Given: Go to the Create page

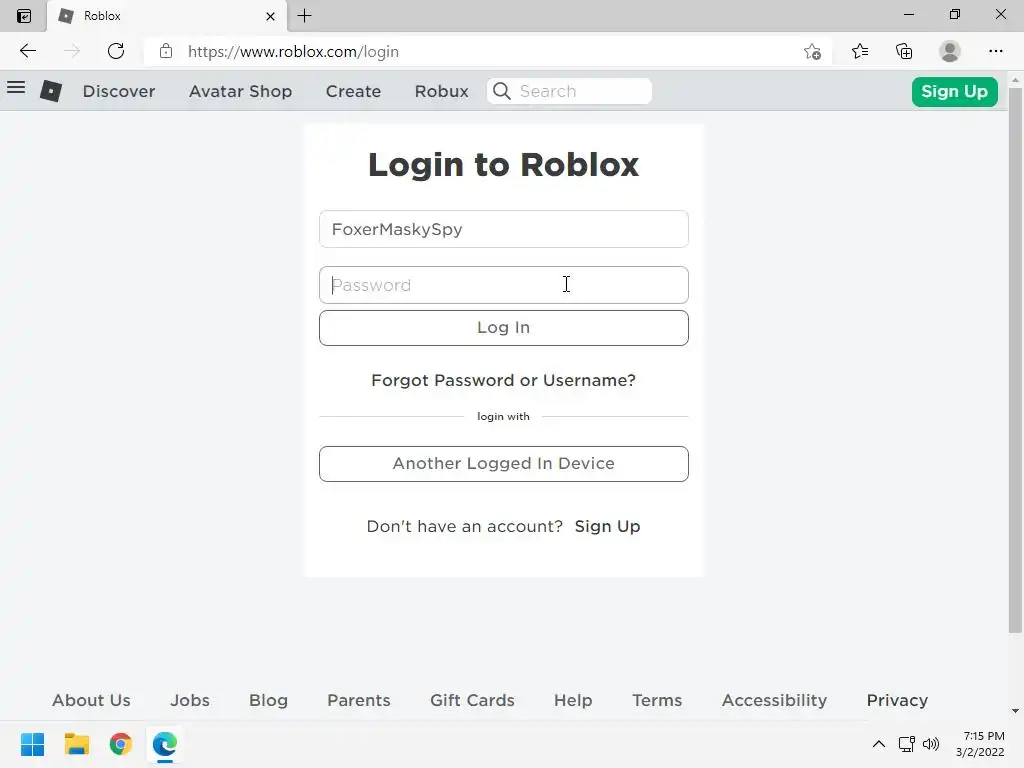Looking at the screenshot, I should [353, 91].
